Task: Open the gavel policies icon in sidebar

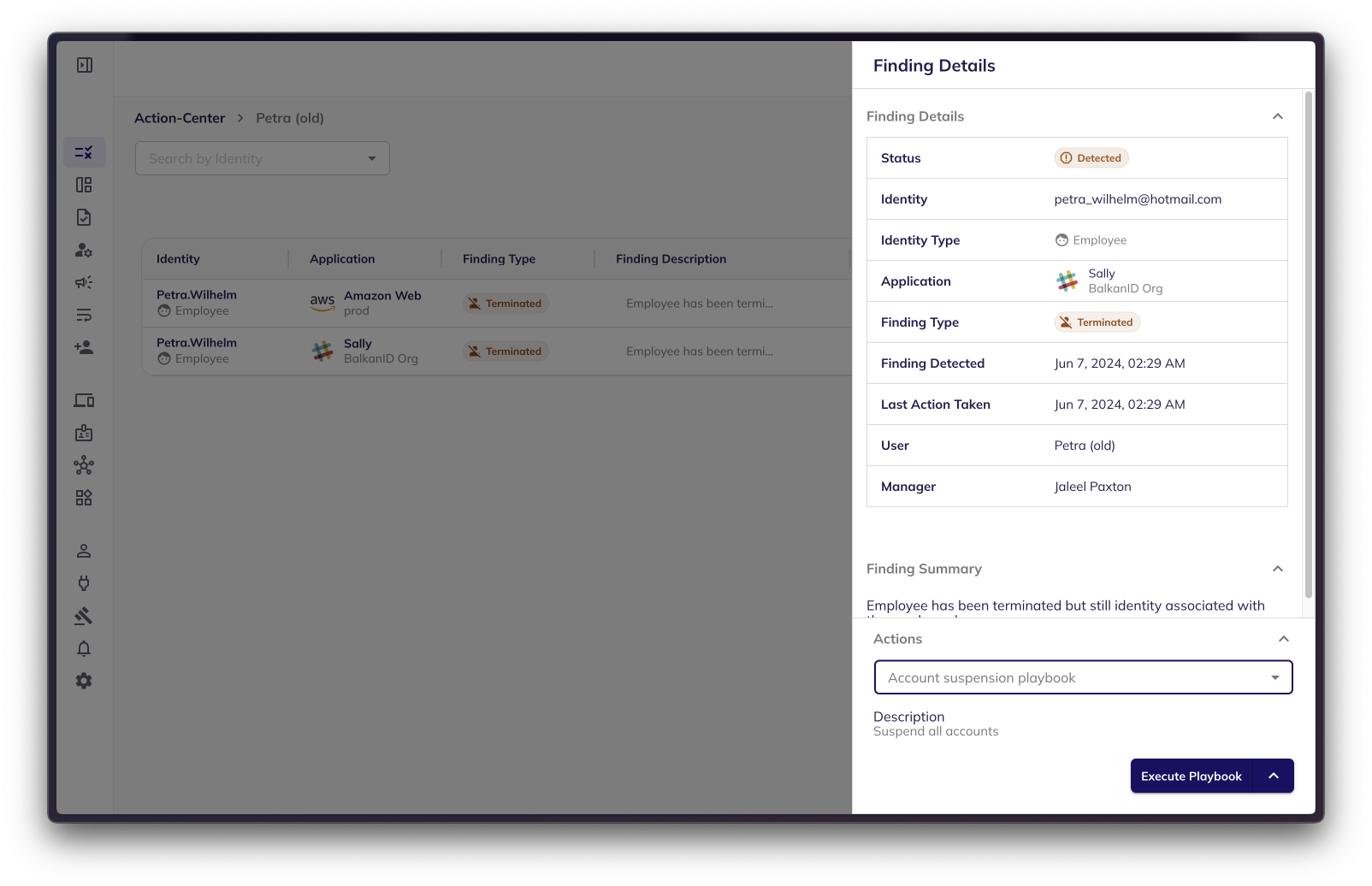Action: pos(84,616)
